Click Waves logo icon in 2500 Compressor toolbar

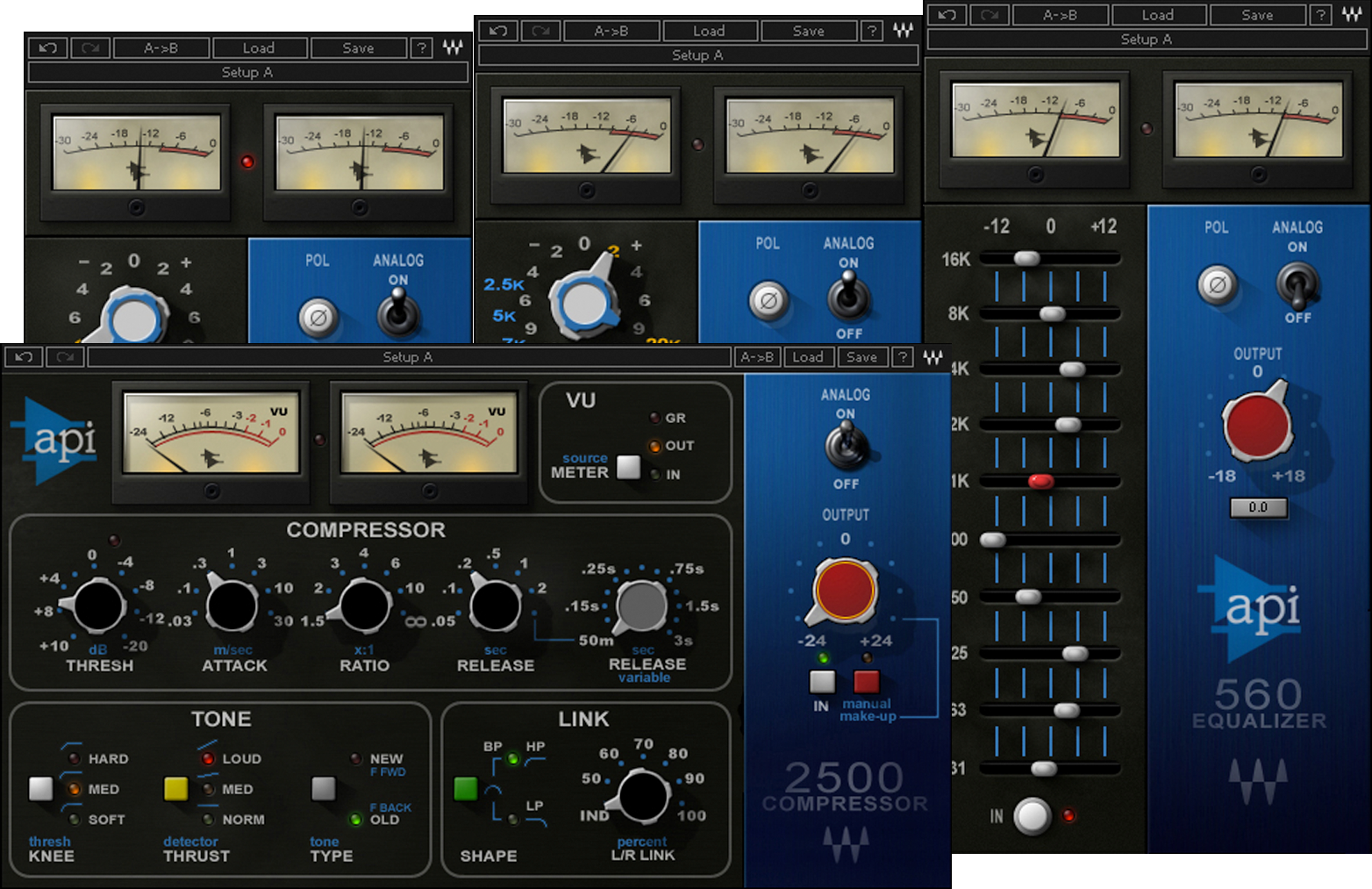click(933, 357)
